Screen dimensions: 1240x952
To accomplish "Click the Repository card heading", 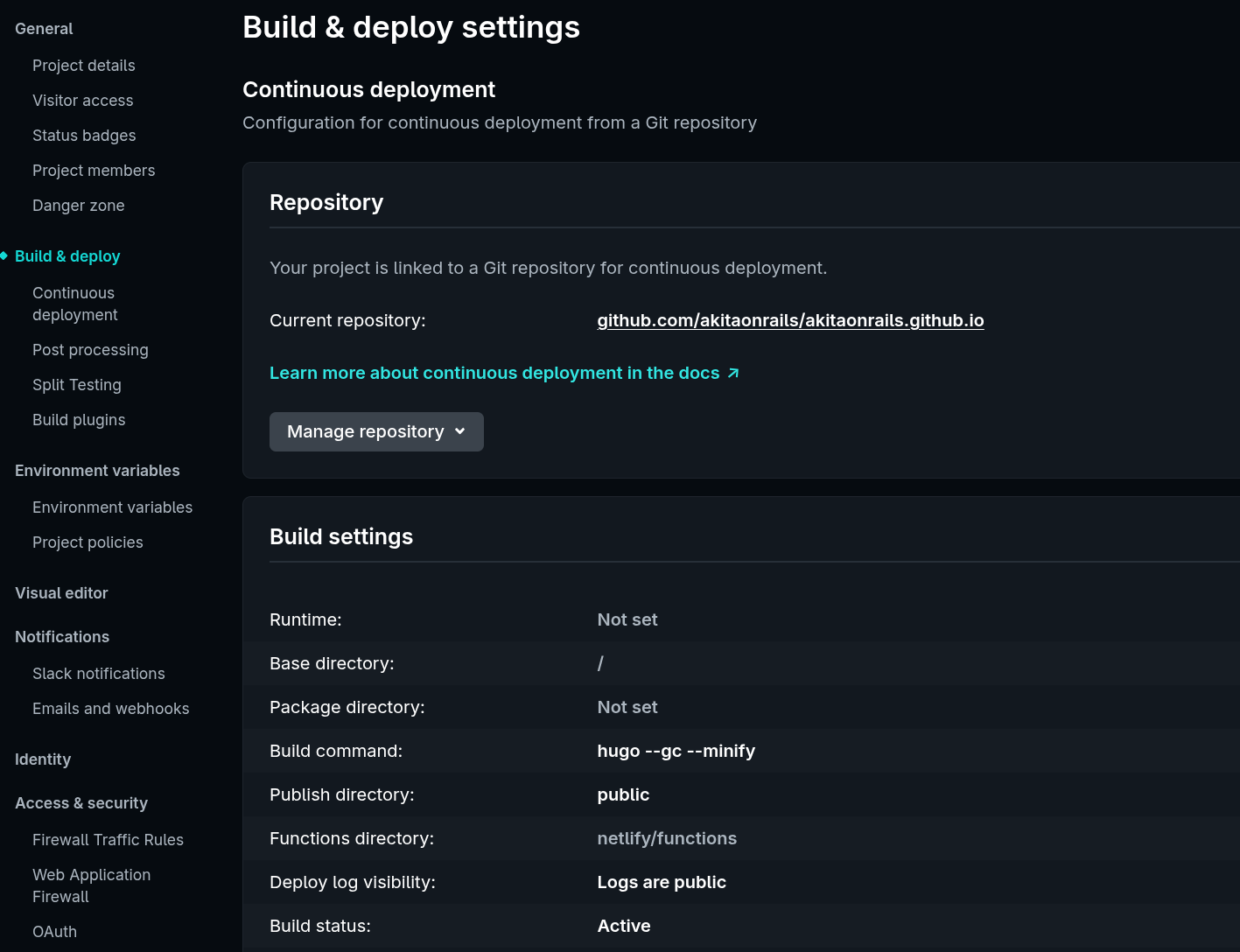I will (326, 202).
